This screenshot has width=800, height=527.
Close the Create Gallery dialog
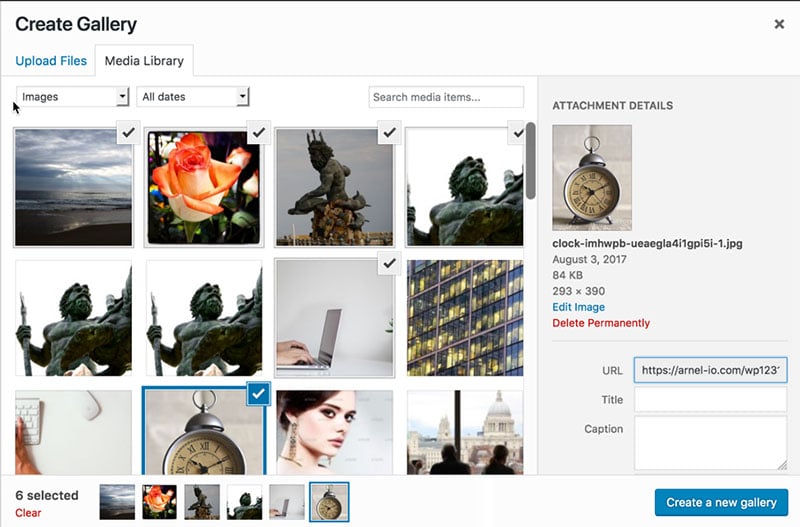pos(779,24)
